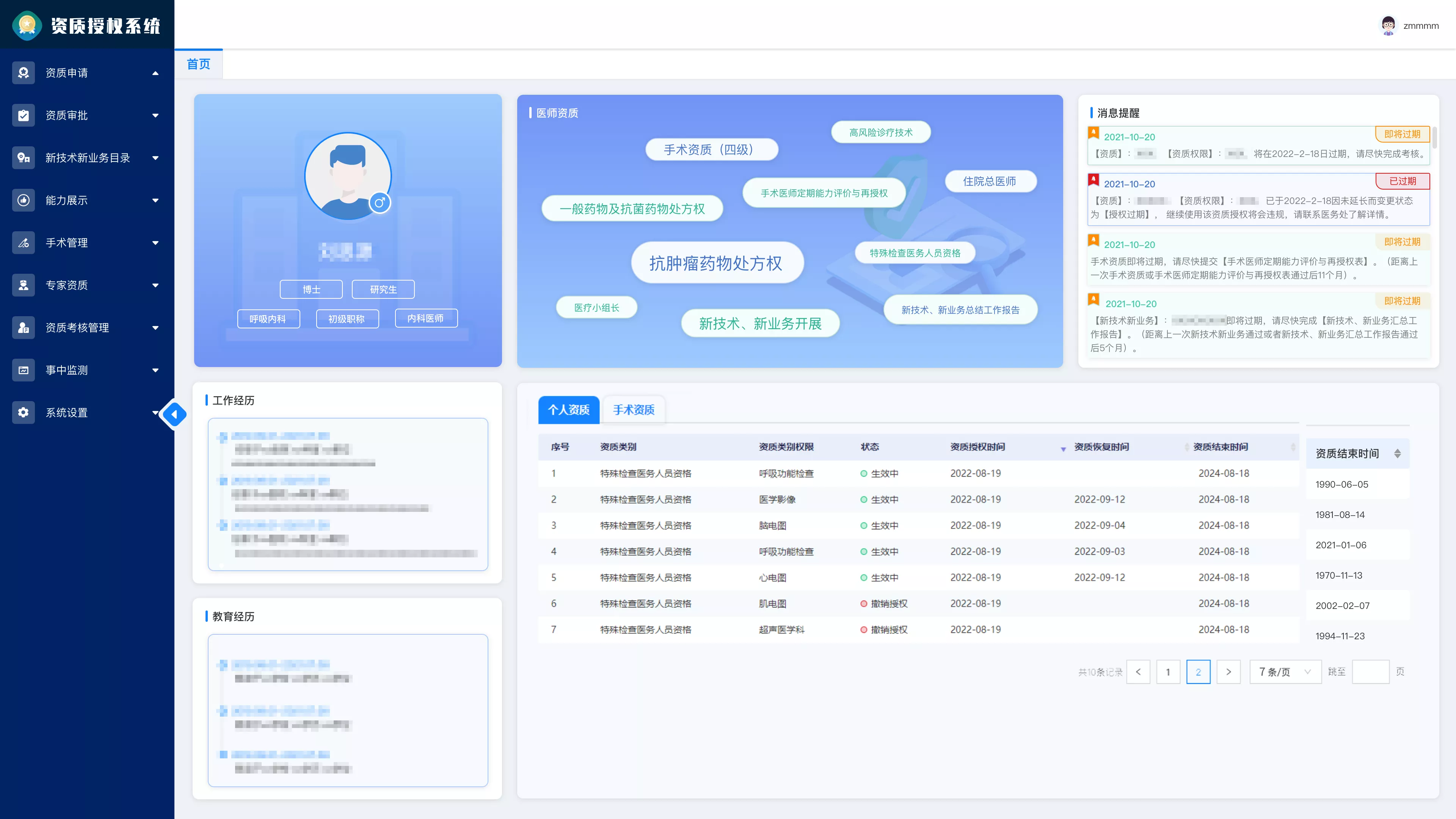
Task: Click the 能力展示 thumbs-up icon
Action: pos(23,200)
